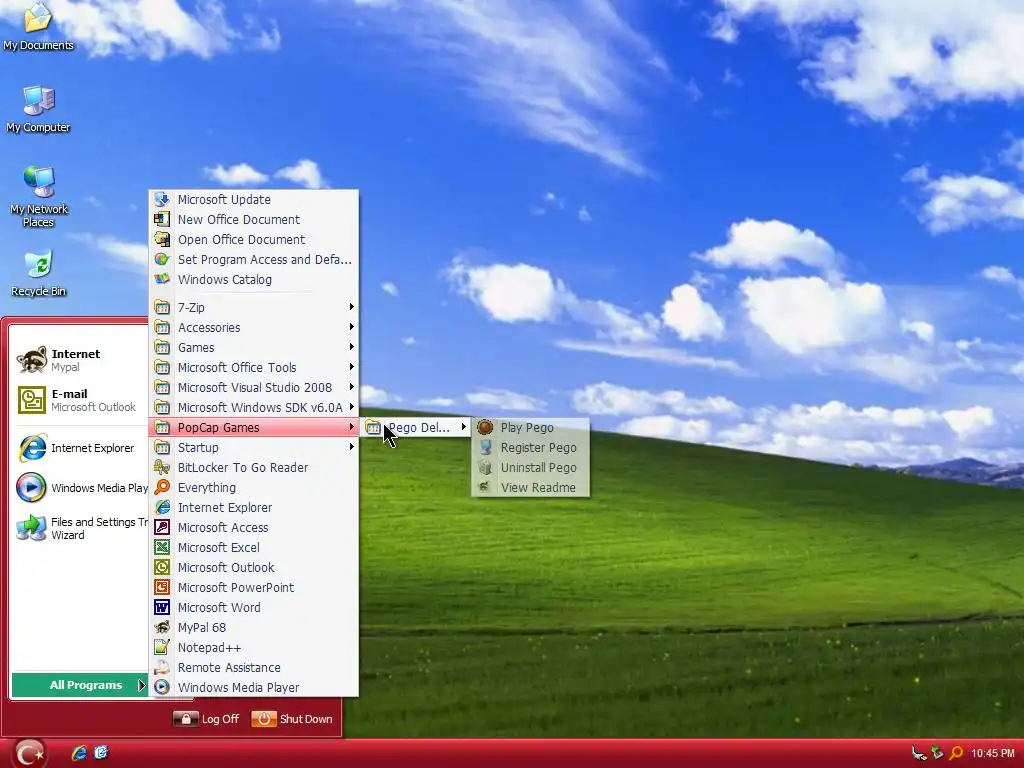Click the Shut Down button

pyautogui.click(x=292, y=719)
